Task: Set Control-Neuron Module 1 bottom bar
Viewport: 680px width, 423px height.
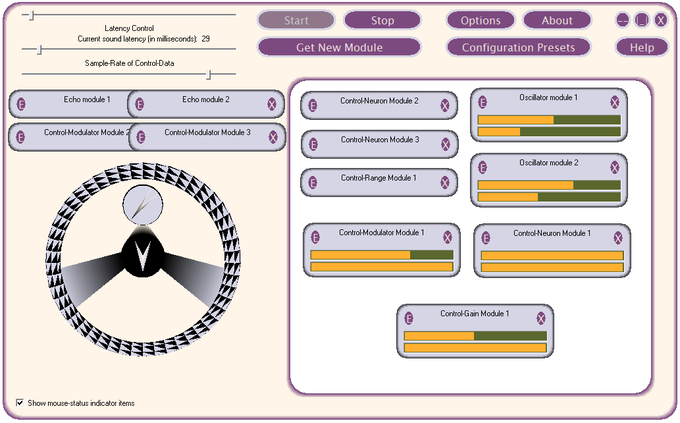Action: click(552, 267)
